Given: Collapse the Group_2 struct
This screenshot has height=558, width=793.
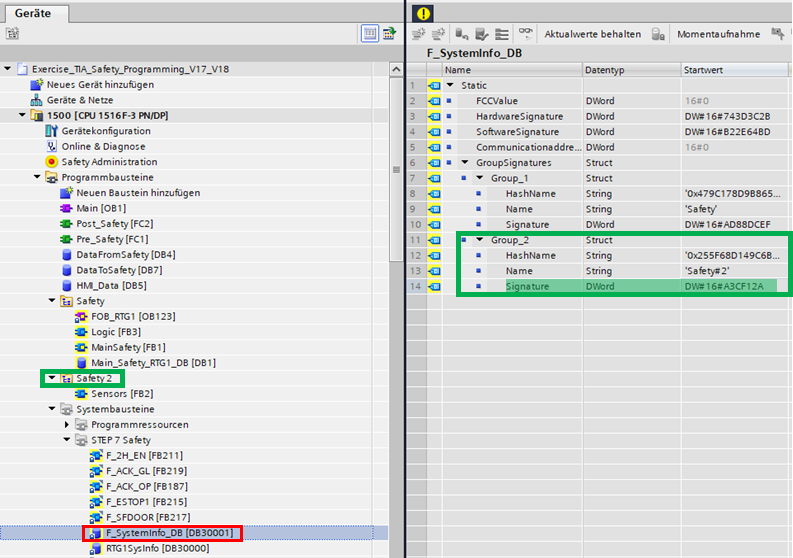Looking at the screenshot, I should click(480, 239).
